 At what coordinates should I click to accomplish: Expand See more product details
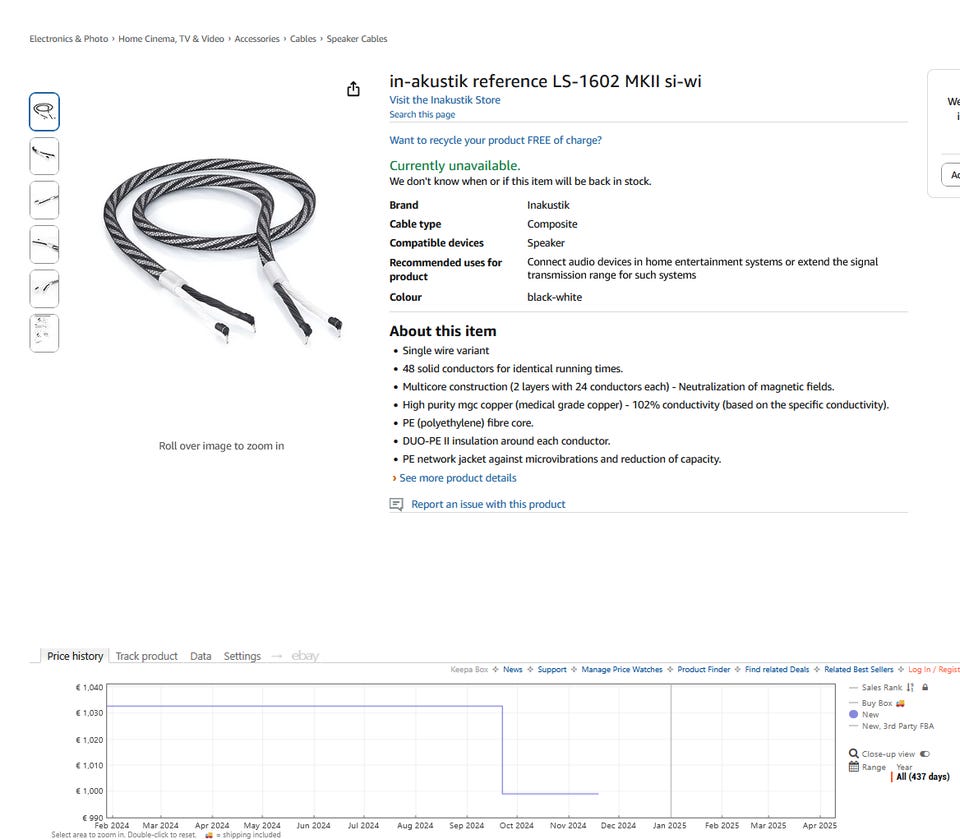(458, 478)
